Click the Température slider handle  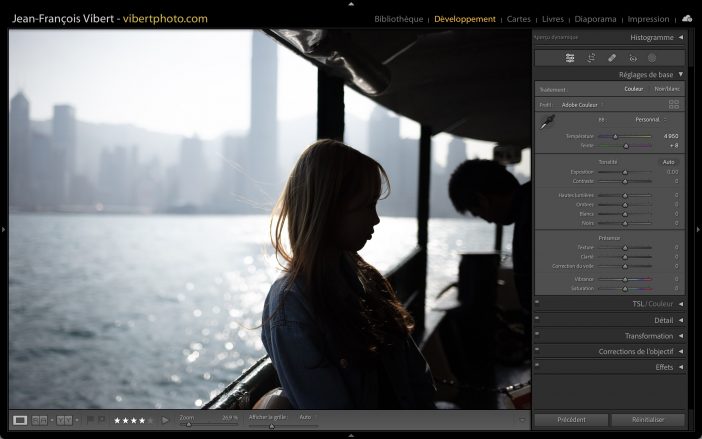[x=615, y=136]
